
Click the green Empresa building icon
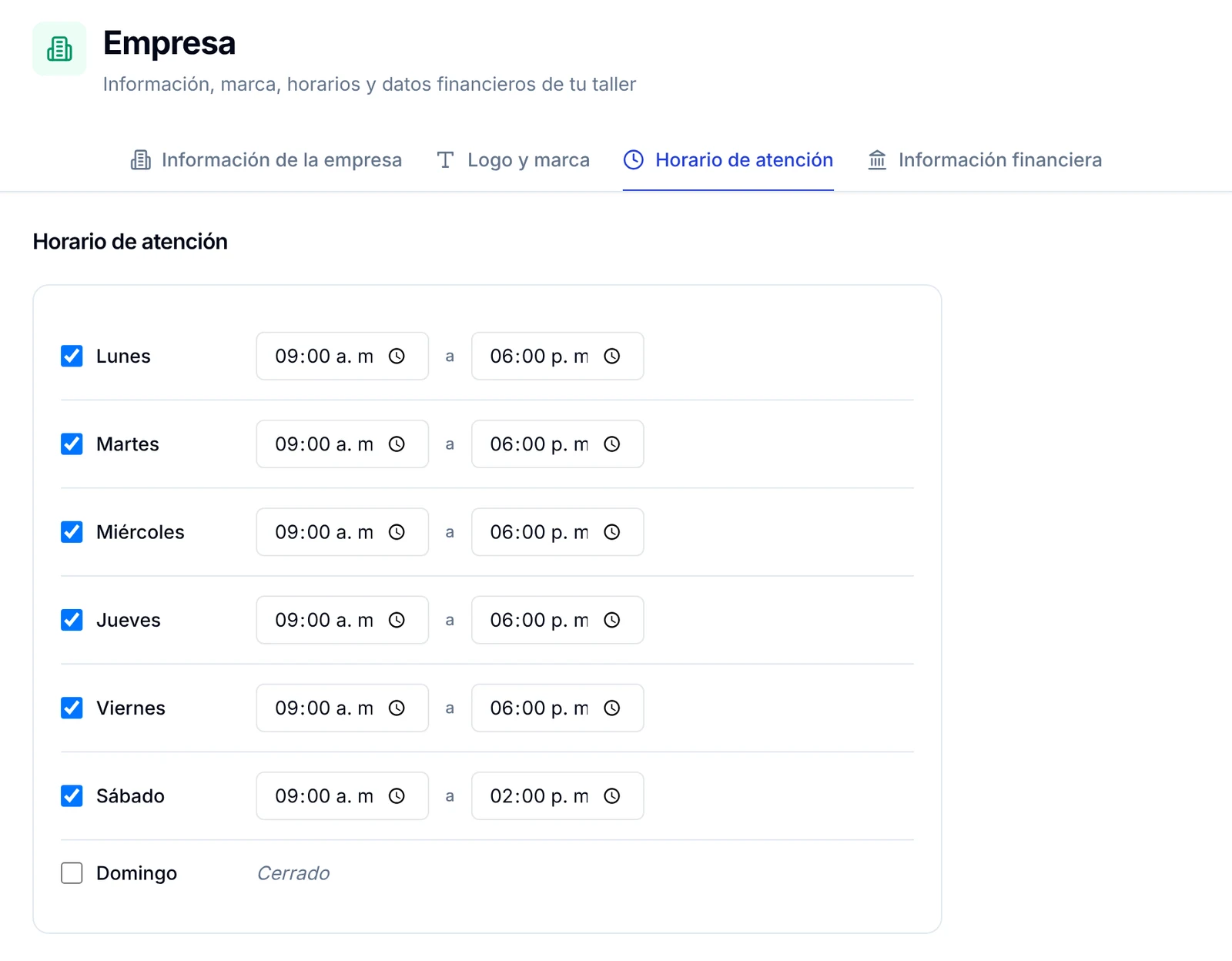coord(59,49)
